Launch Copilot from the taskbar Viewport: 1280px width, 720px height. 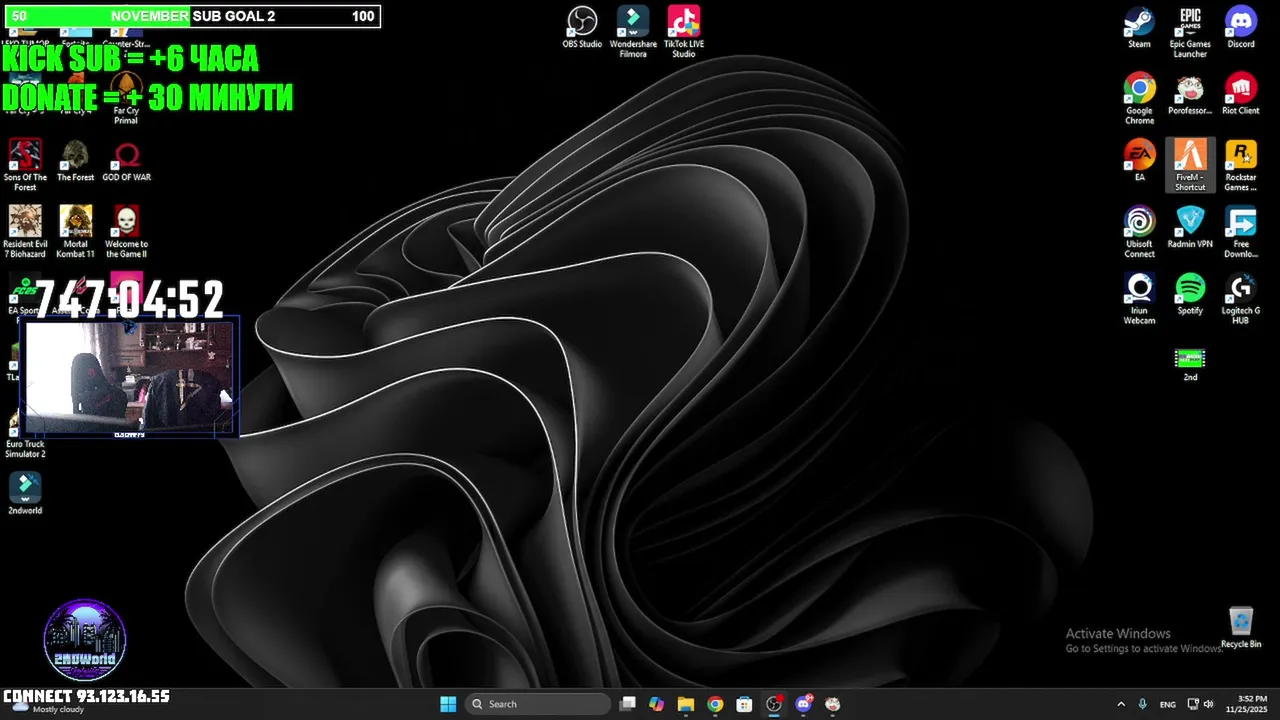click(x=656, y=704)
